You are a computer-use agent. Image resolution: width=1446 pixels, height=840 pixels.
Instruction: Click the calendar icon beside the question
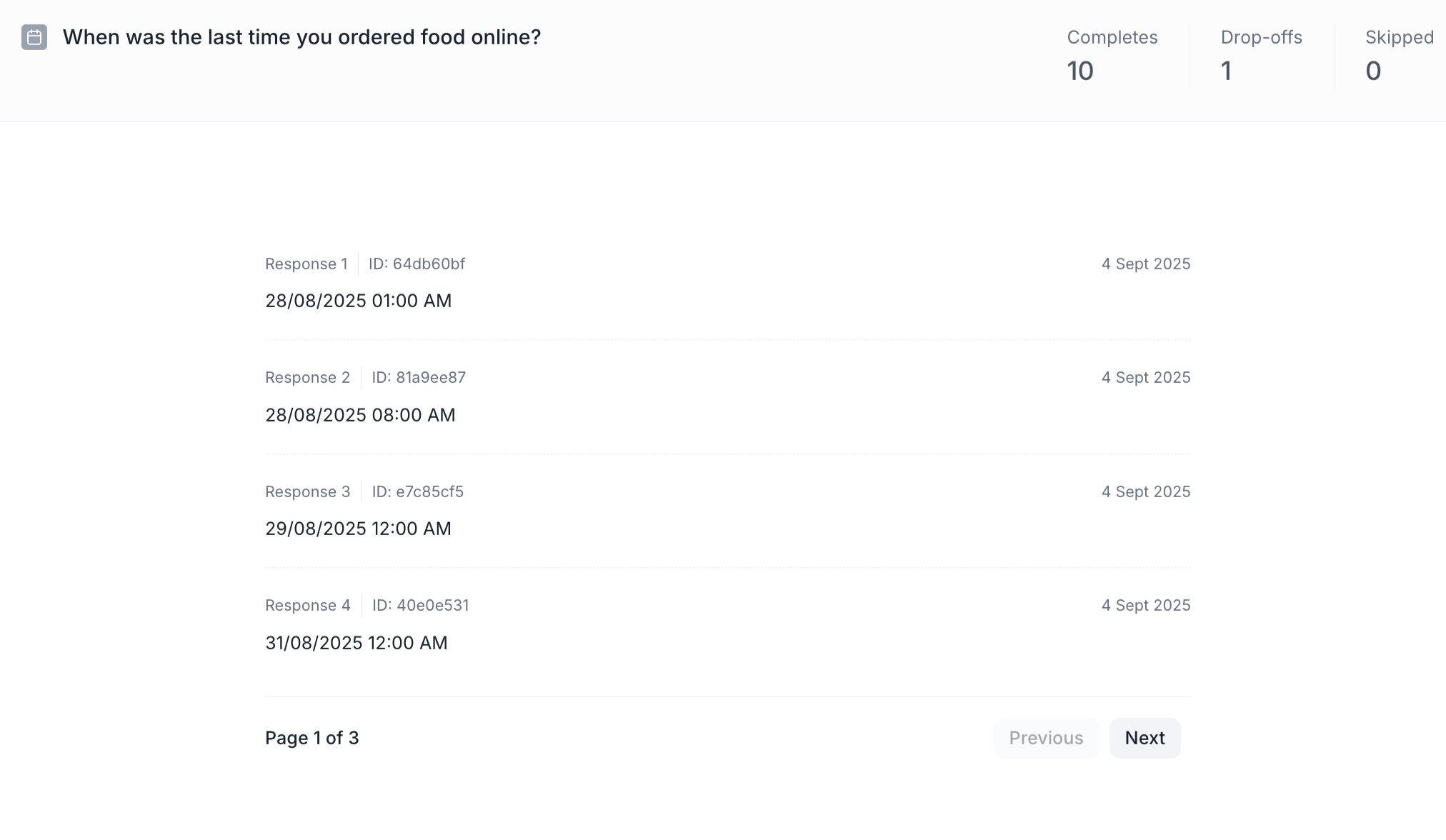coord(34,37)
